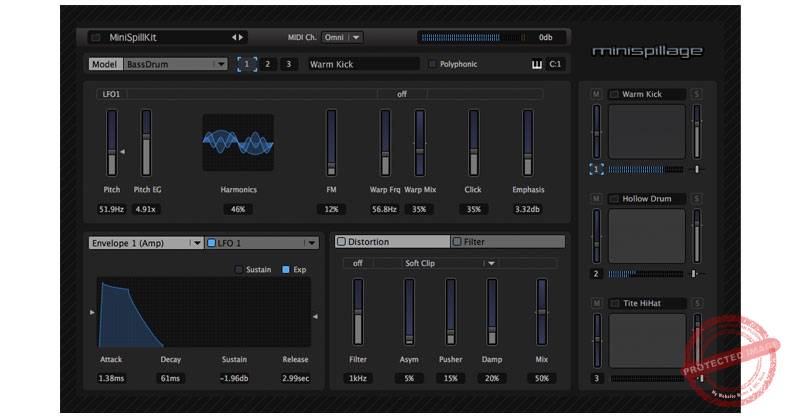The height and width of the screenshot is (417, 800).
Task: Click the FM slider
Action: (x=332, y=143)
